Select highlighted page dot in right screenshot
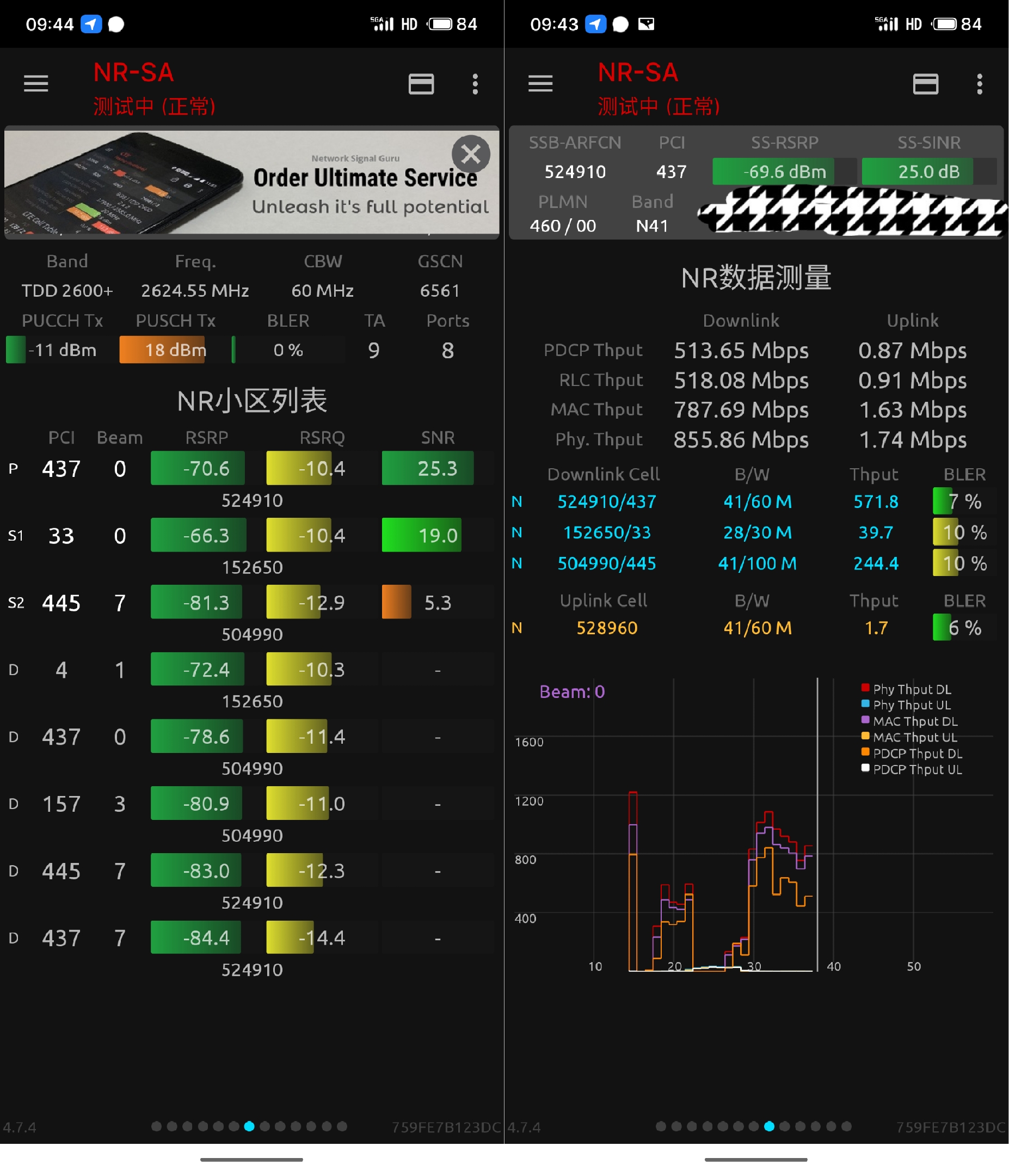 point(769,1126)
